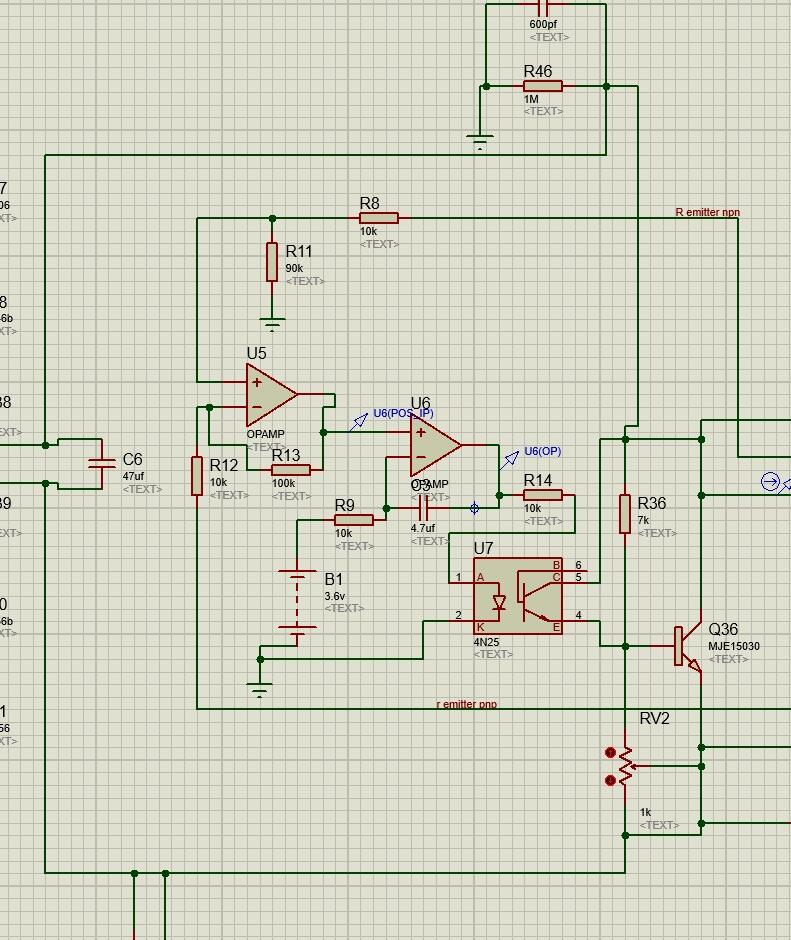This screenshot has height=940, width=791.
Task: Click pin 1 anode of U7
Action: point(461,582)
